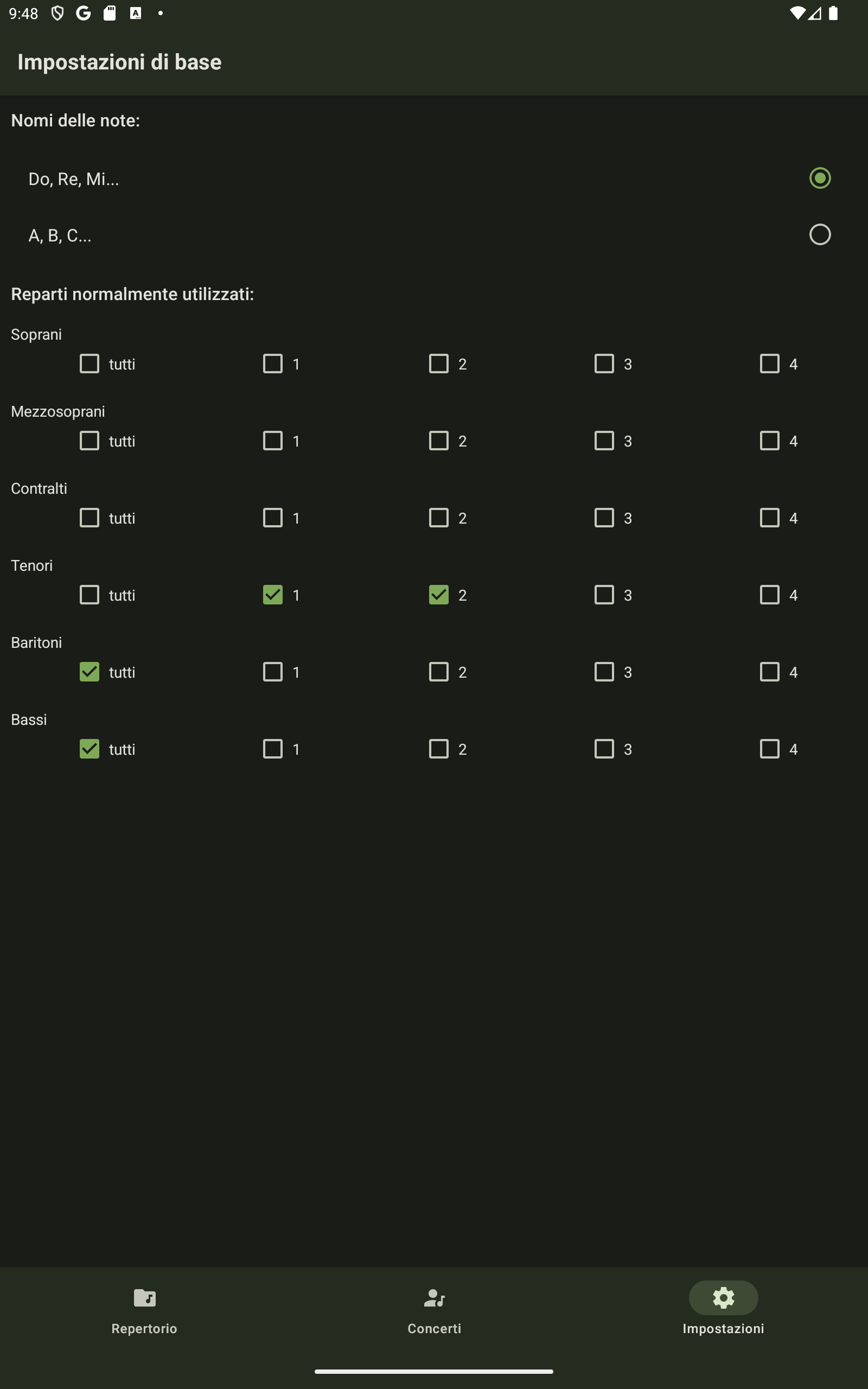This screenshot has width=868, height=1389.
Task: Tap the bottom home gesture bar
Action: [434, 1371]
